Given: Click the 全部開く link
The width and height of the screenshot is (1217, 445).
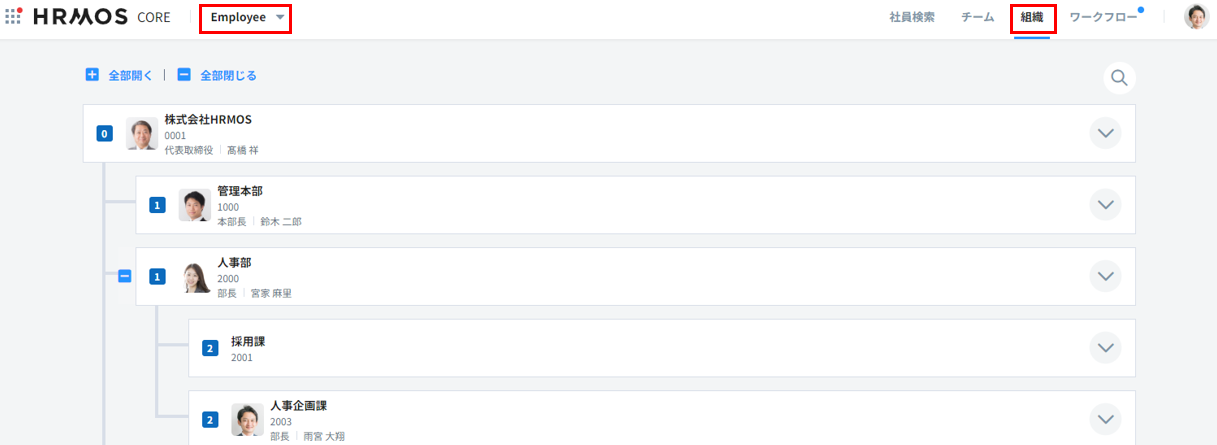Looking at the screenshot, I should (130, 75).
